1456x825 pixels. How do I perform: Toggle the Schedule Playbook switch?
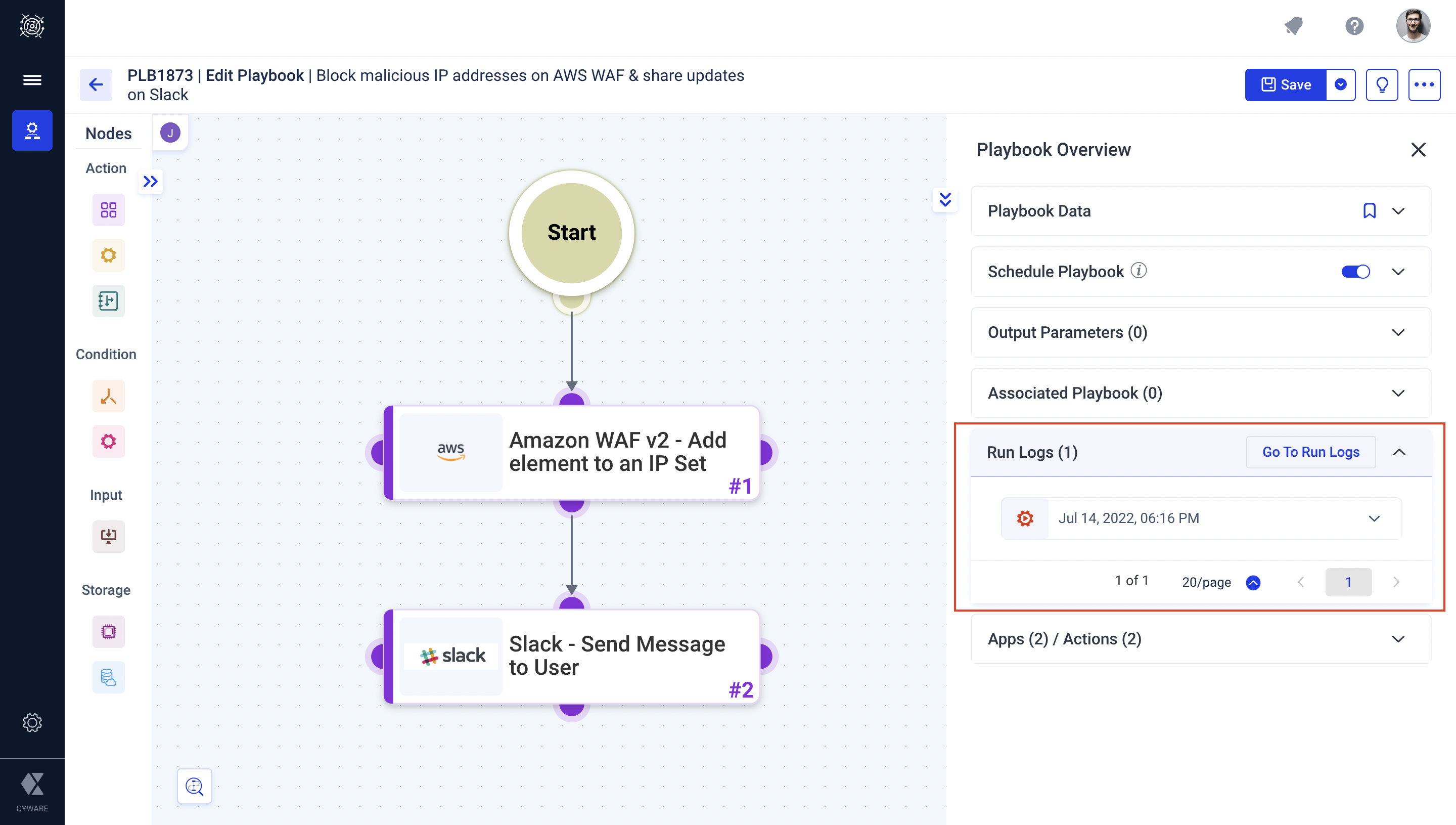(1355, 272)
